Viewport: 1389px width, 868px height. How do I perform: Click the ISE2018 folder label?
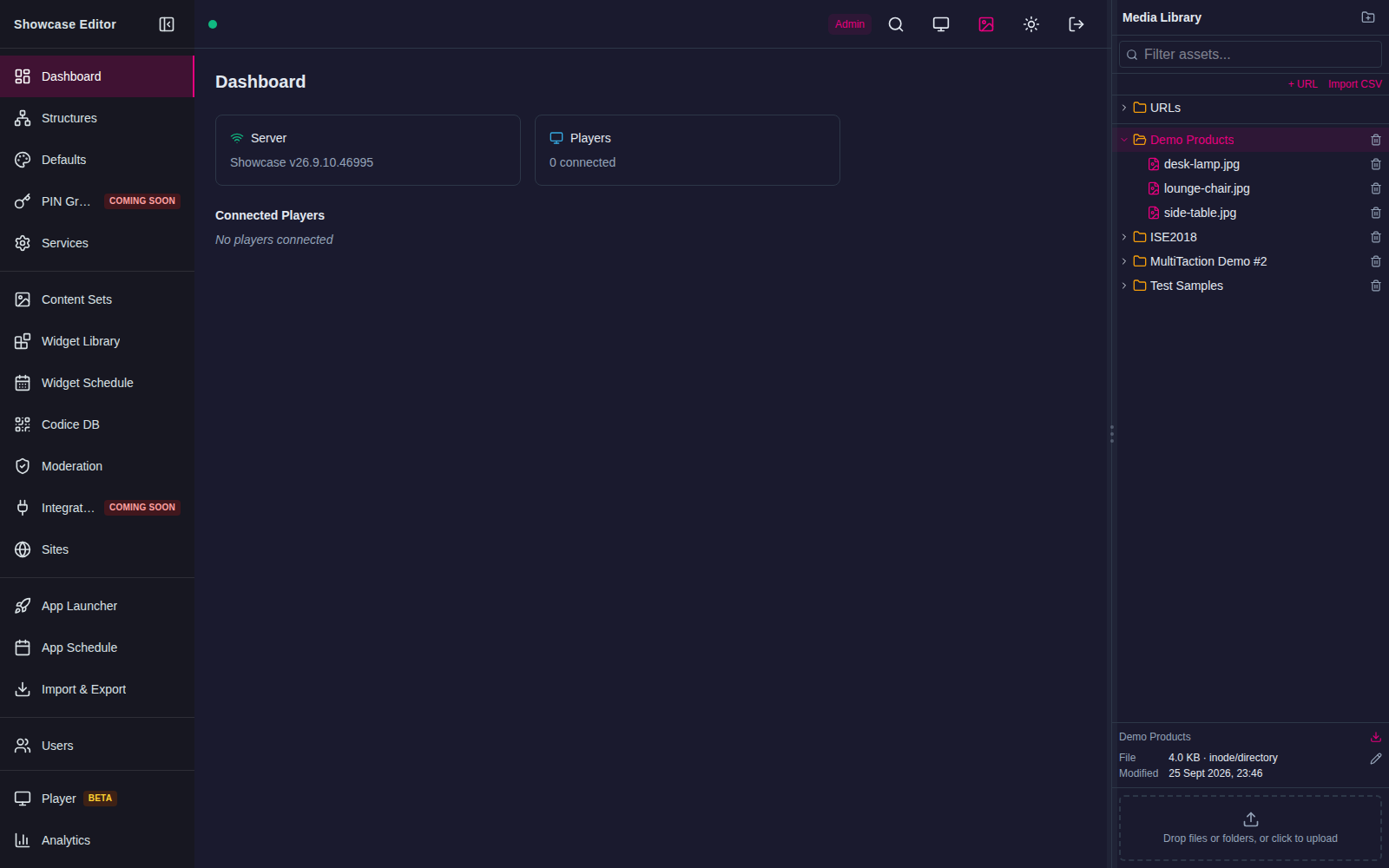[x=1174, y=237]
